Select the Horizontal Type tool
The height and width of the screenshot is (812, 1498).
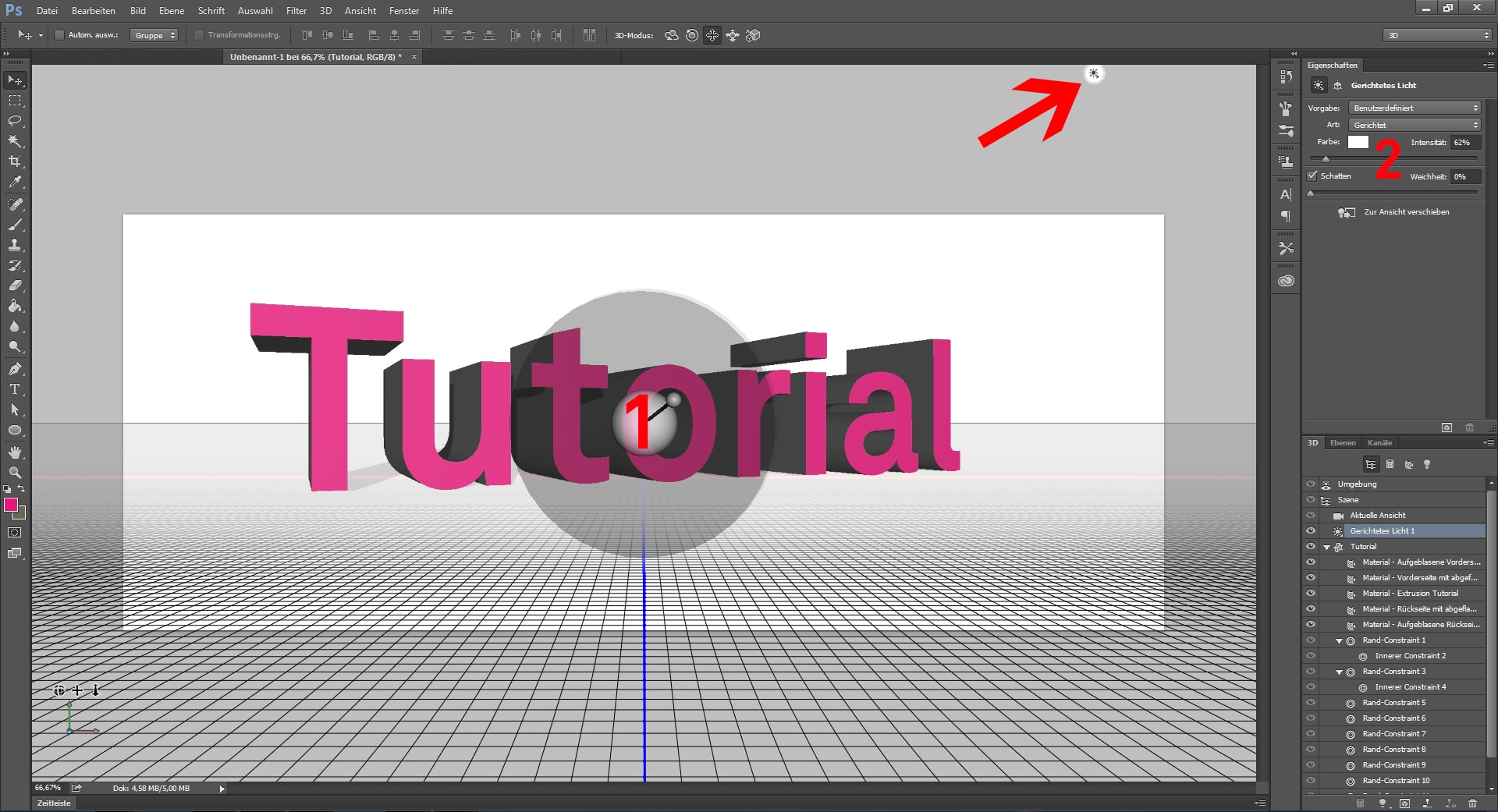click(15, 389)
